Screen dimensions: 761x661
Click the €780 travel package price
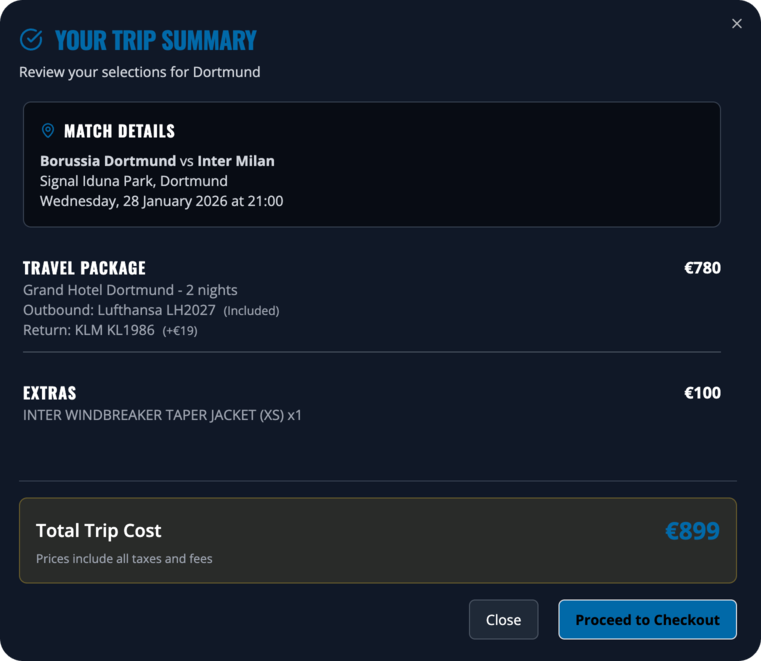702,268
